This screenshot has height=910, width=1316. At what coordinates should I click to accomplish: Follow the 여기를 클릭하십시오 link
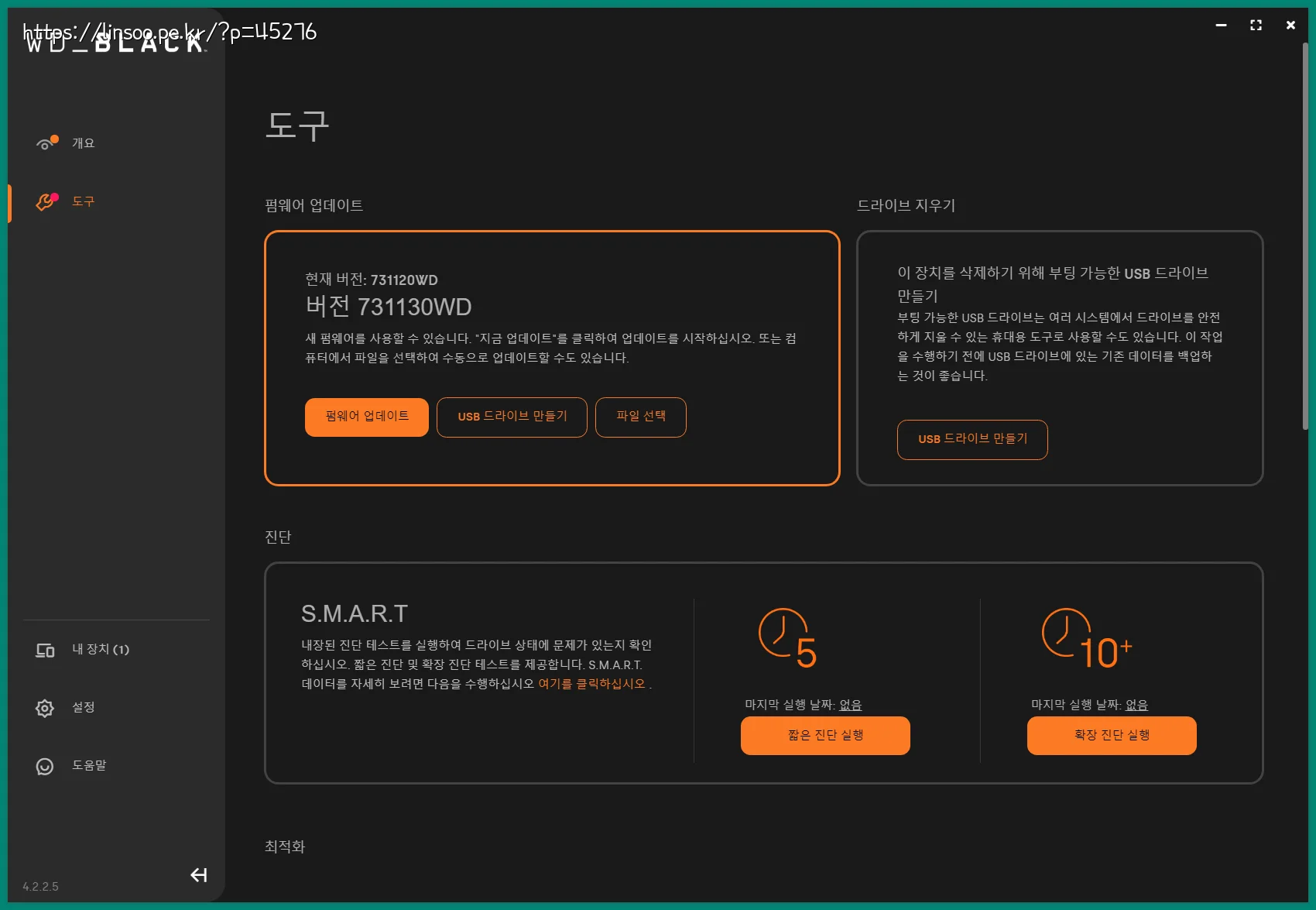[591, 684]
